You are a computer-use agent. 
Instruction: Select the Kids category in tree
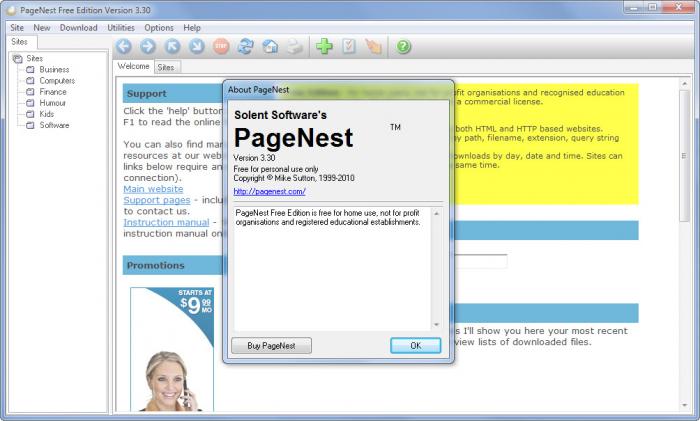point(46,114)
